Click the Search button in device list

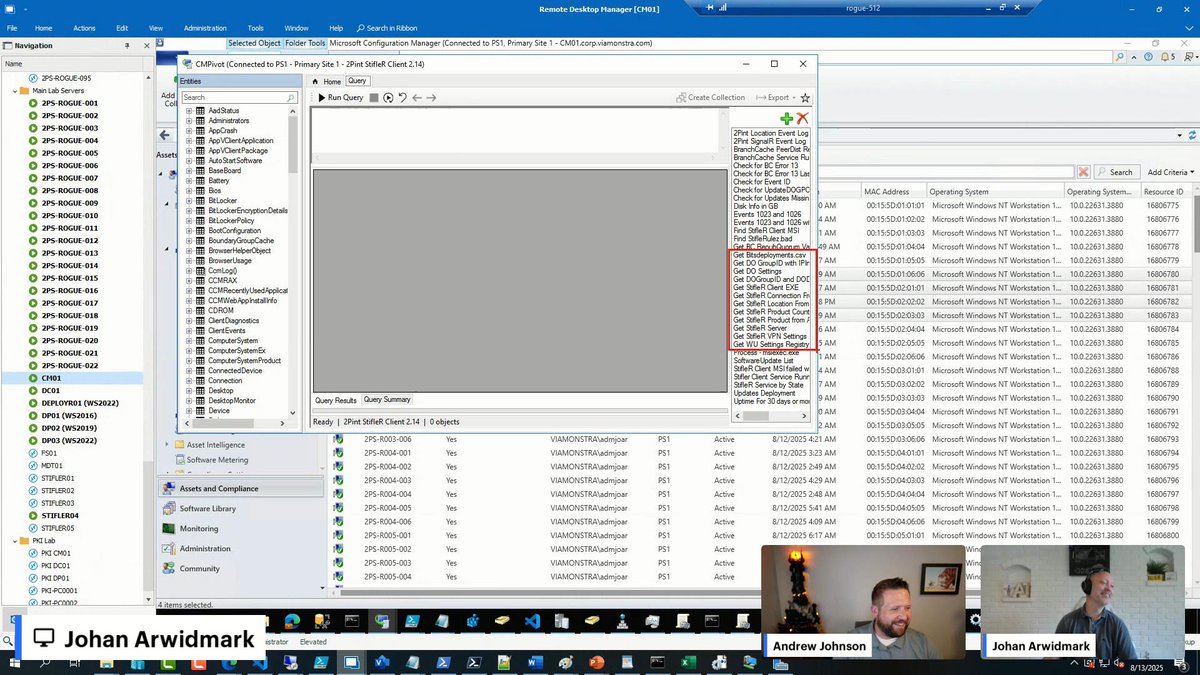click(1115, 172)
